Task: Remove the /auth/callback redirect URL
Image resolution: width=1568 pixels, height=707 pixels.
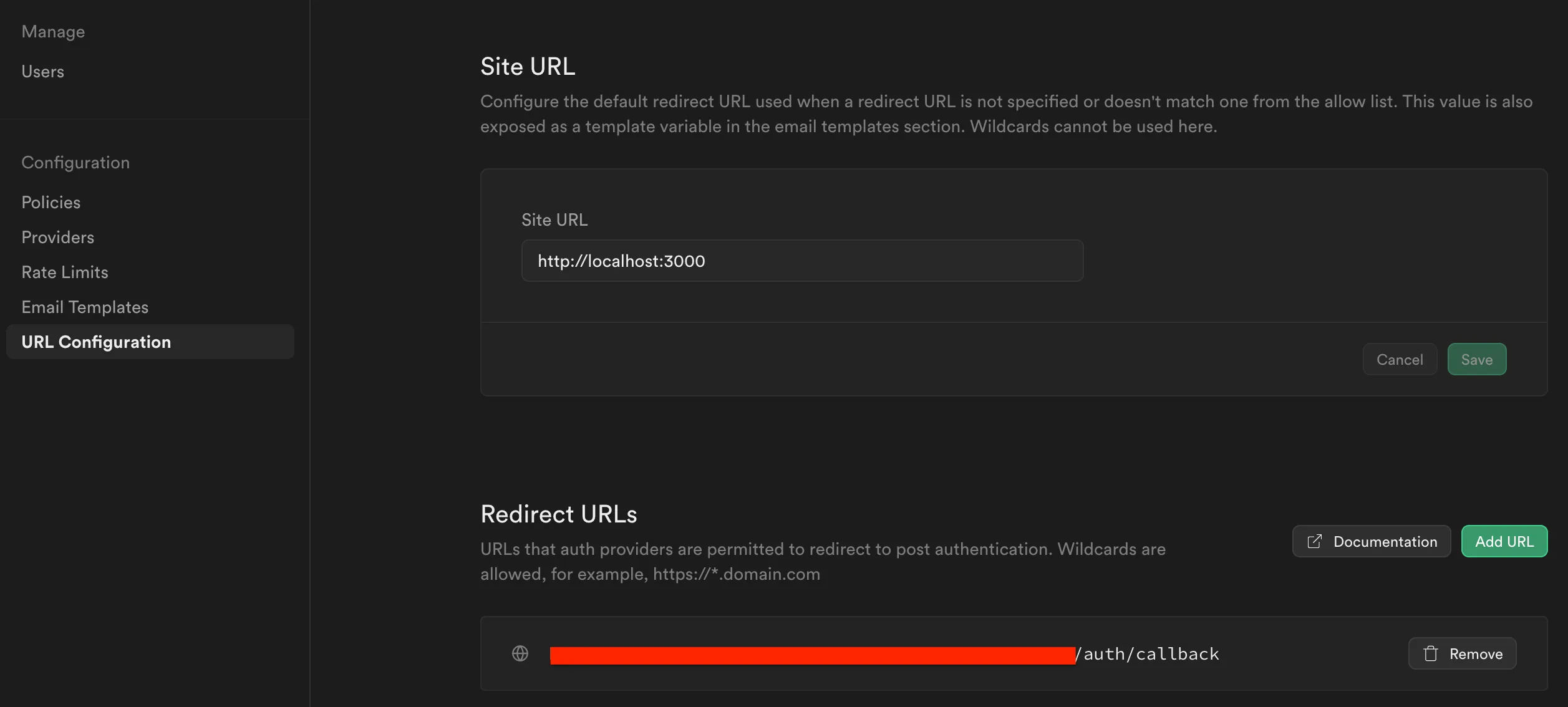Action: [x=1462, y=653]
